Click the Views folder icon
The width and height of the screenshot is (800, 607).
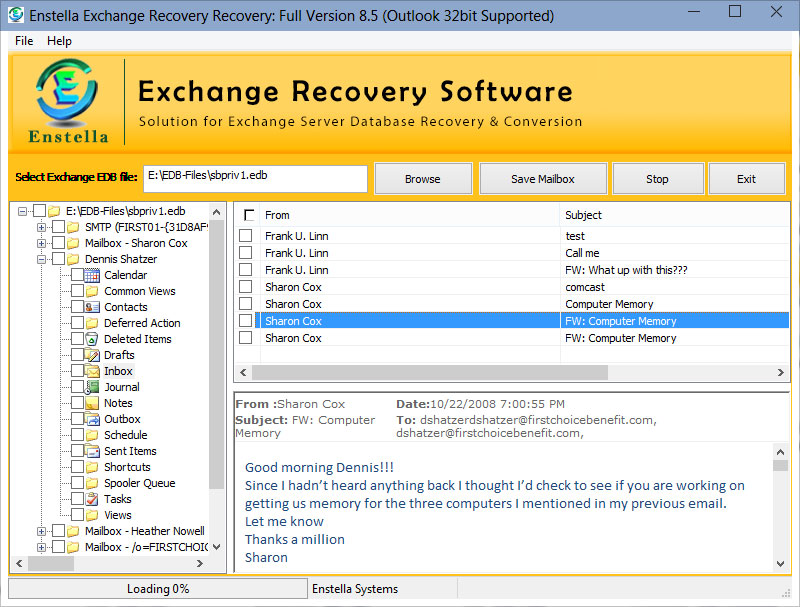click(92, 515)
